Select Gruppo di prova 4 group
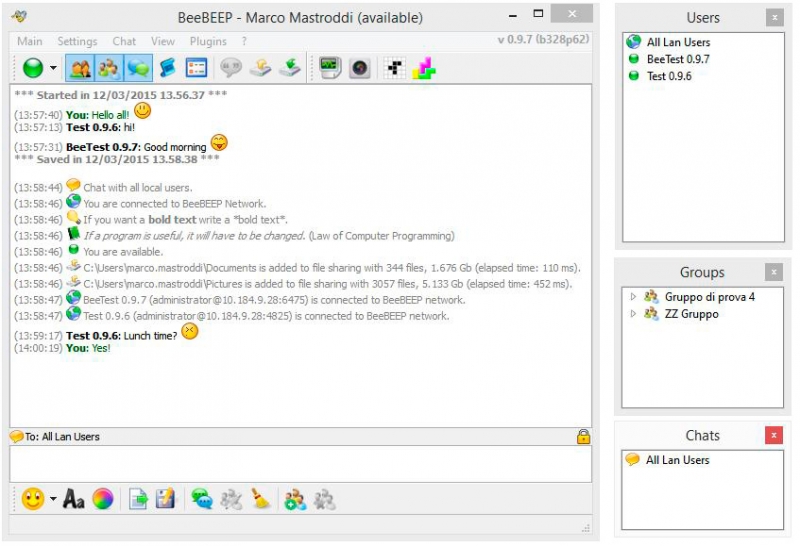The image size is (800, 546). [x=709, y=296]
